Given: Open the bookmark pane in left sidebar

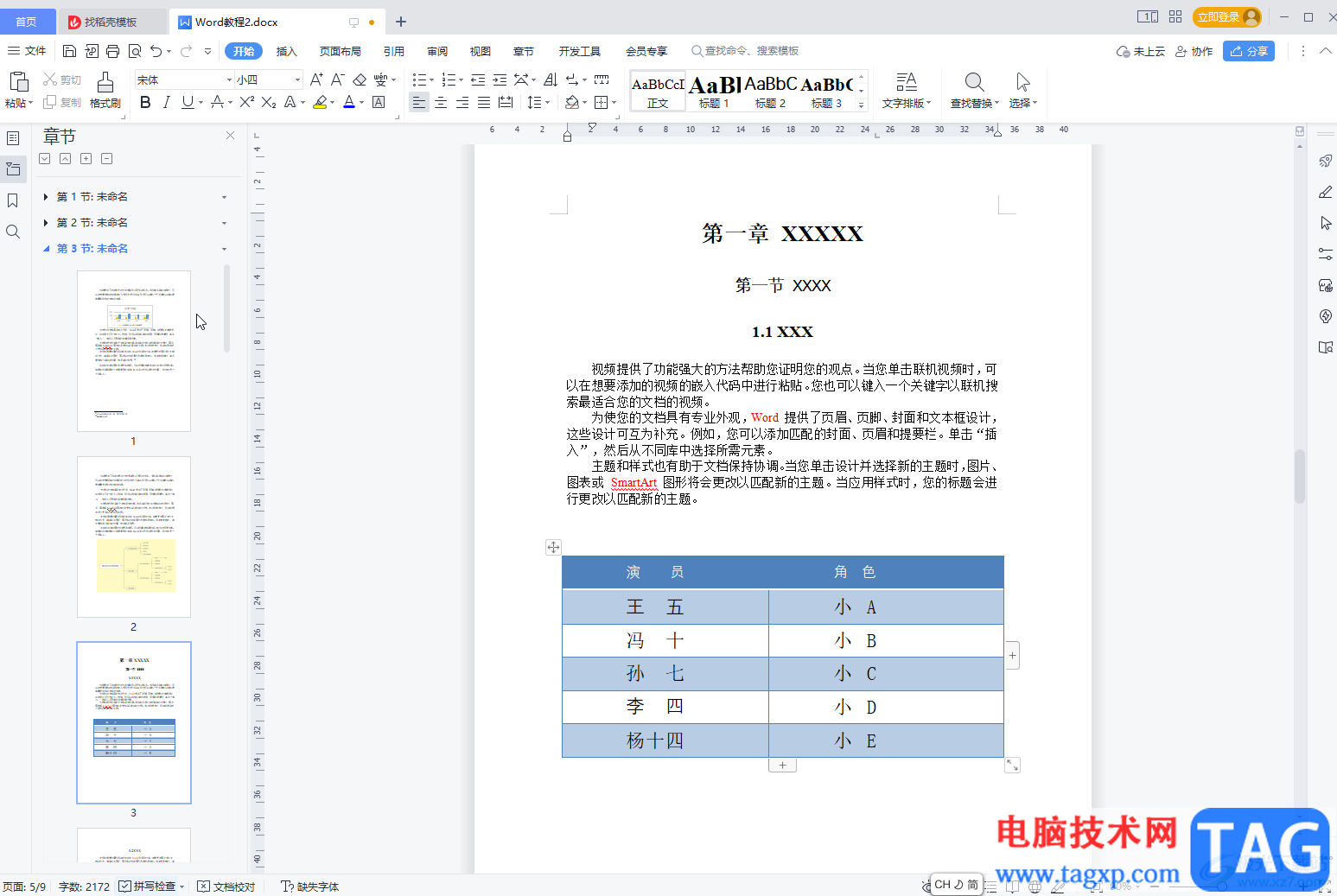Looking at the screenshot, I should [13, 200].
